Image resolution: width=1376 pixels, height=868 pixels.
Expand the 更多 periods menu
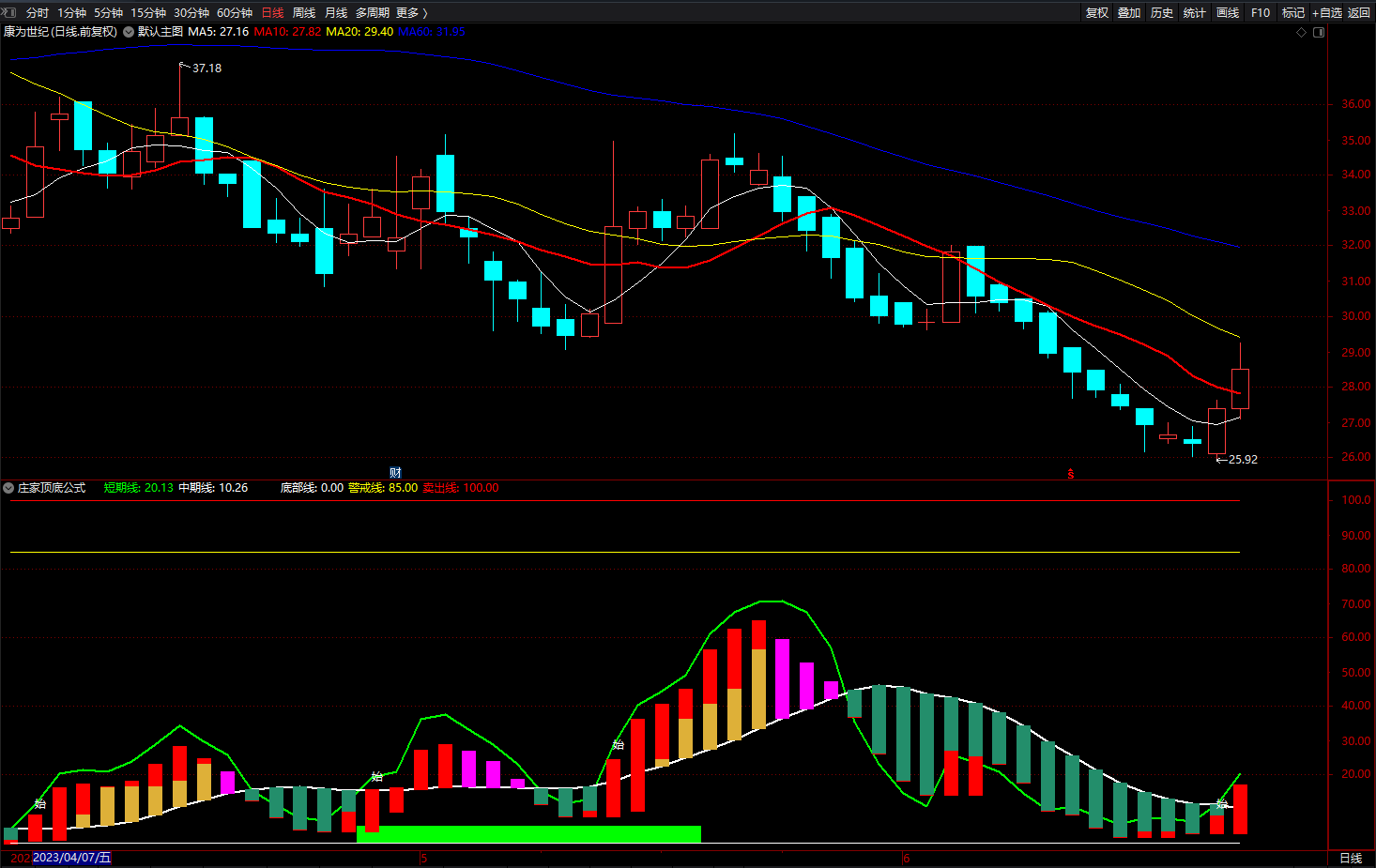click(x=411, y=12)
